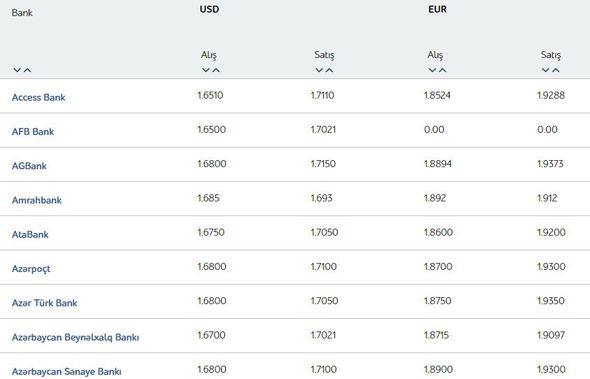Open the AGBank link

click(x=29, y=166)
